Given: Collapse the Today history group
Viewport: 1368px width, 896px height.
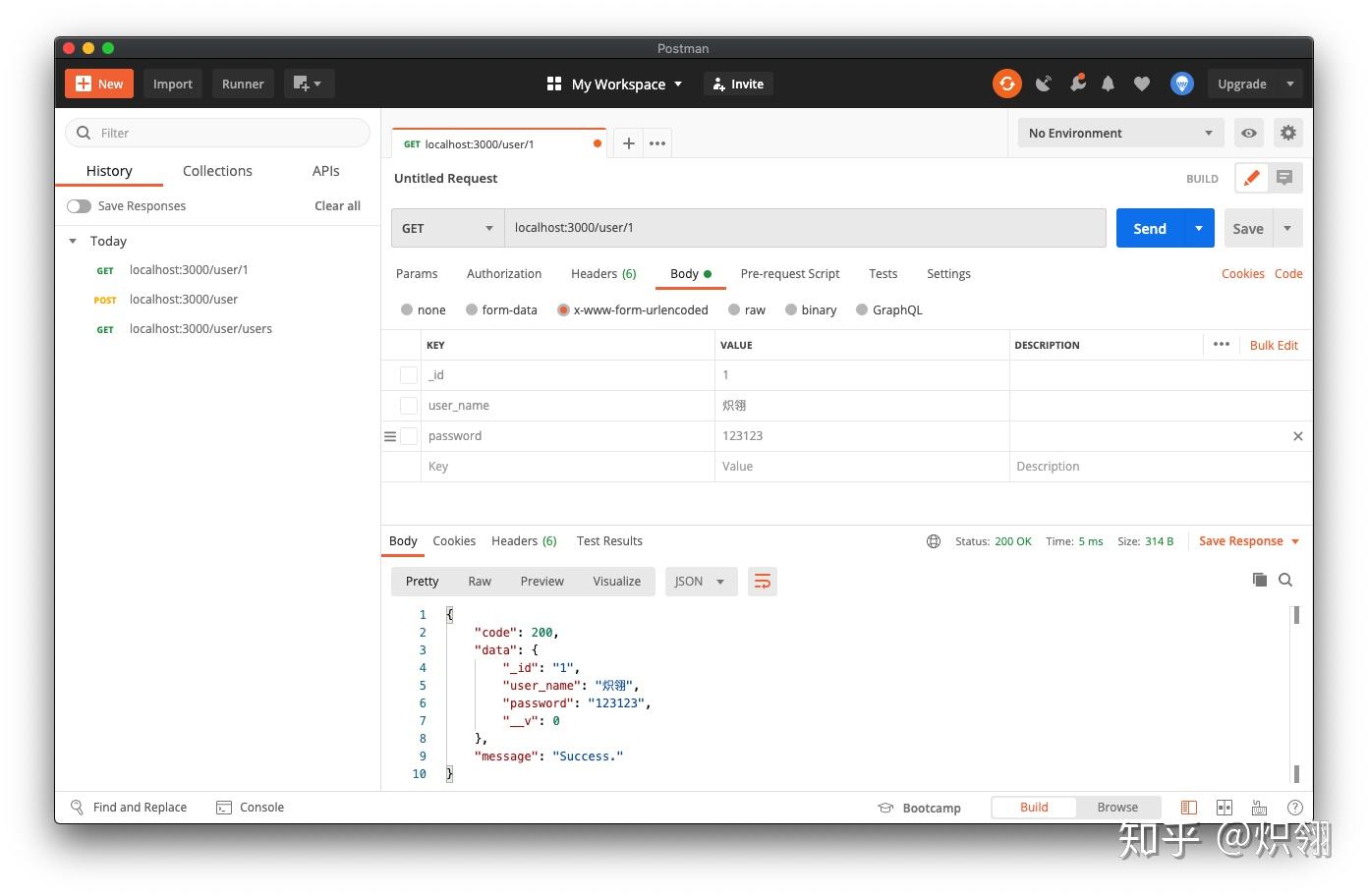Looking at the screenshot, I should (x=72, y=241).
